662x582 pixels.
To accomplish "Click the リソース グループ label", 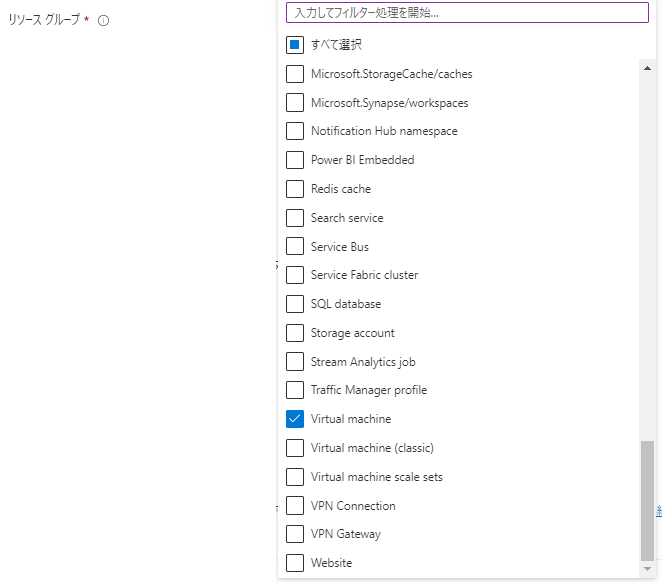I will tap(44, 19).
